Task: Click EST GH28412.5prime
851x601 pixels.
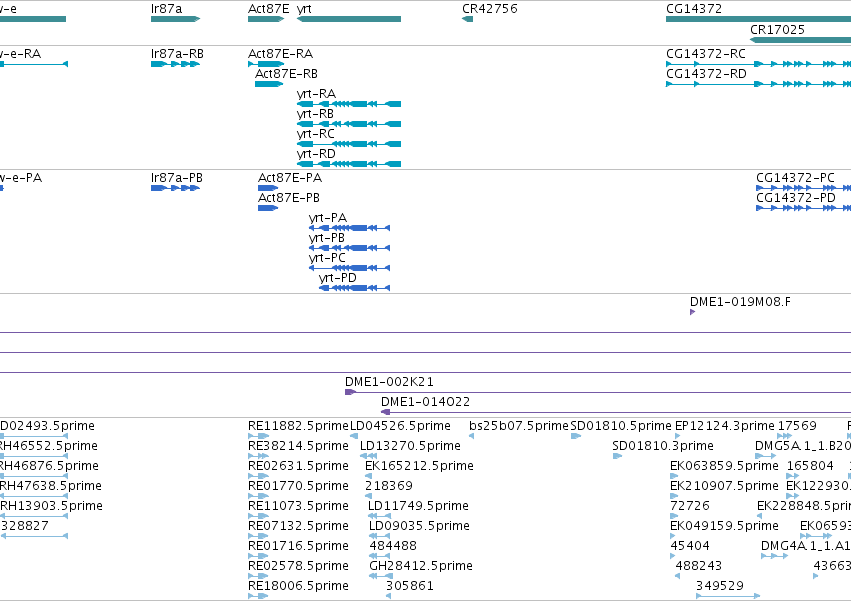Action: coord(380,576)
